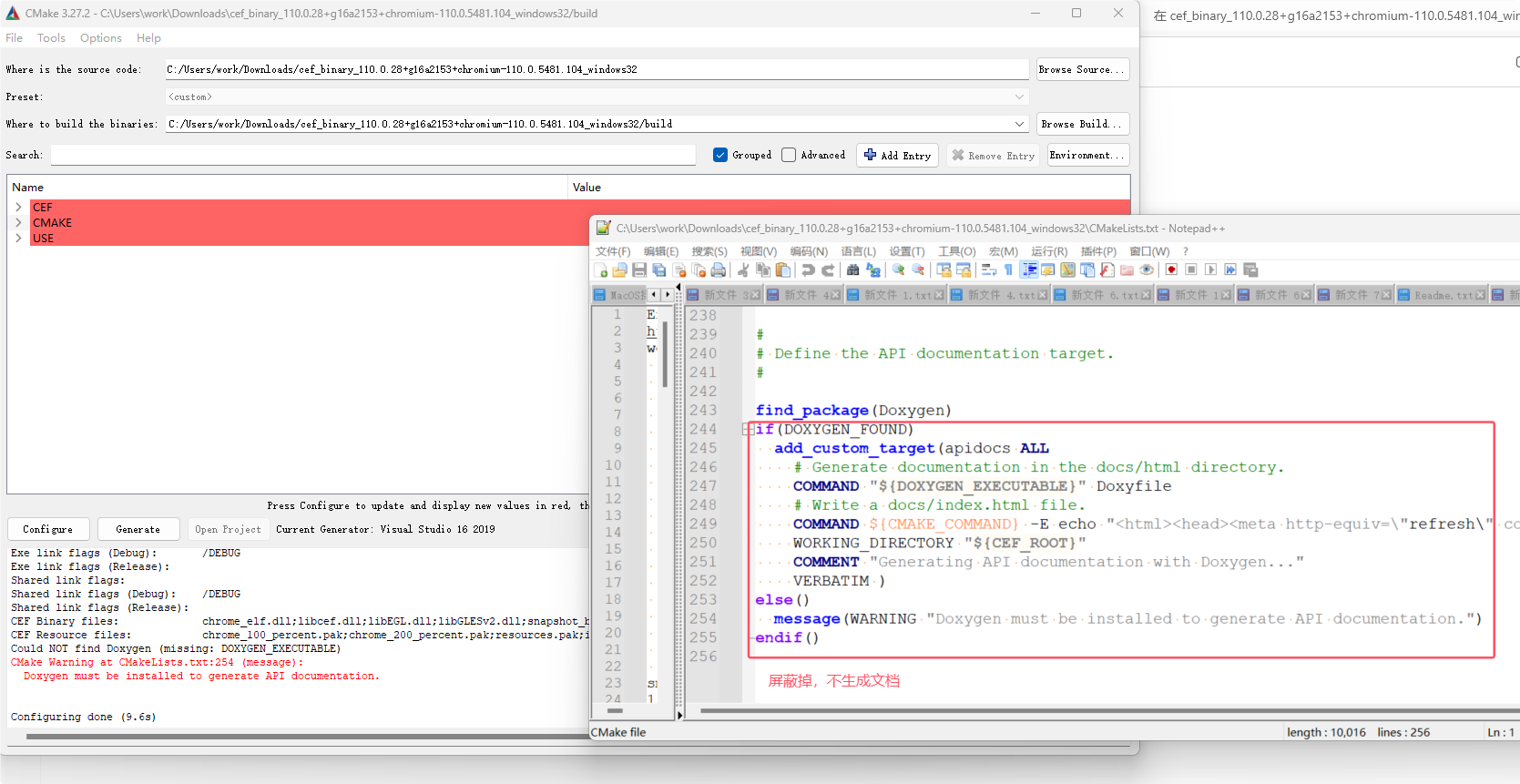This screenshot has width=1520, height=784.
Task: Switch to 新文件 6.txt tab
Action: pyautogui.click(x=1103, y=295)
